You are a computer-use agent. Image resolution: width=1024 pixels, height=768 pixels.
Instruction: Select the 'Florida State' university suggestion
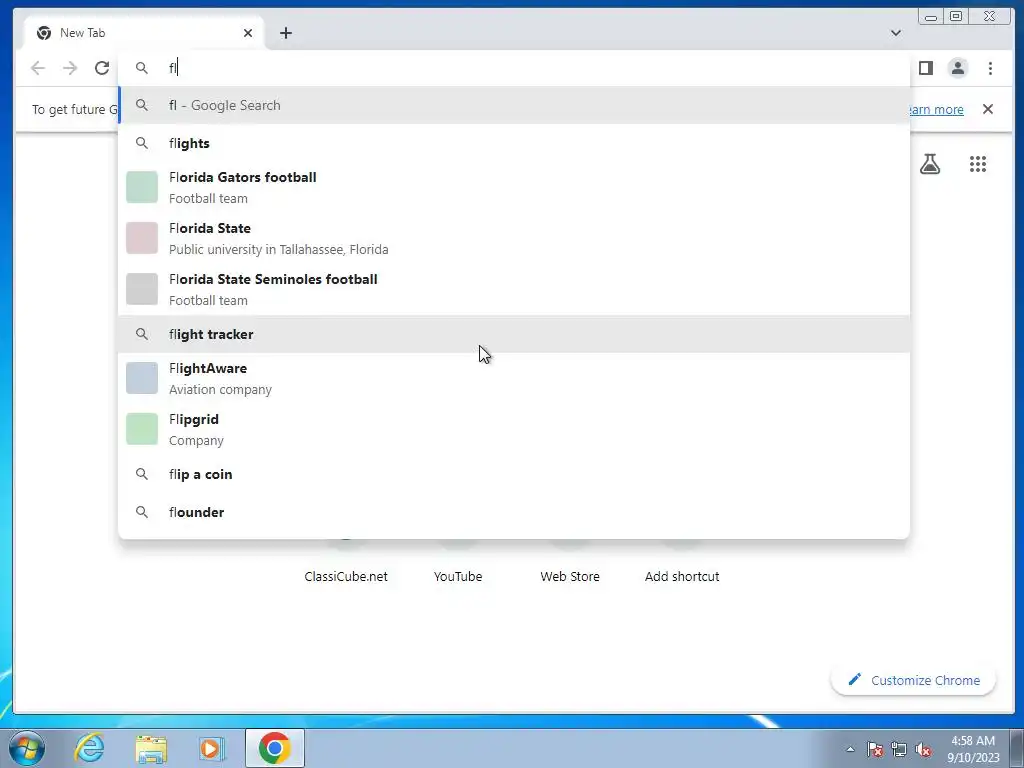coord(514,238)
